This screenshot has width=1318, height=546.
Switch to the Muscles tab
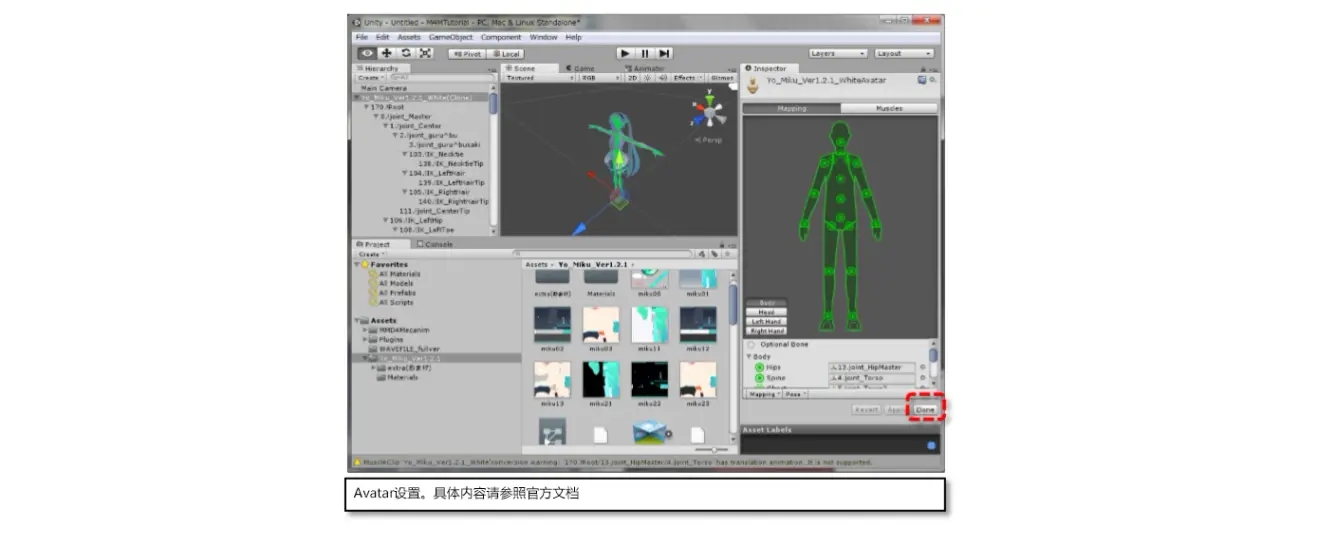888,108
